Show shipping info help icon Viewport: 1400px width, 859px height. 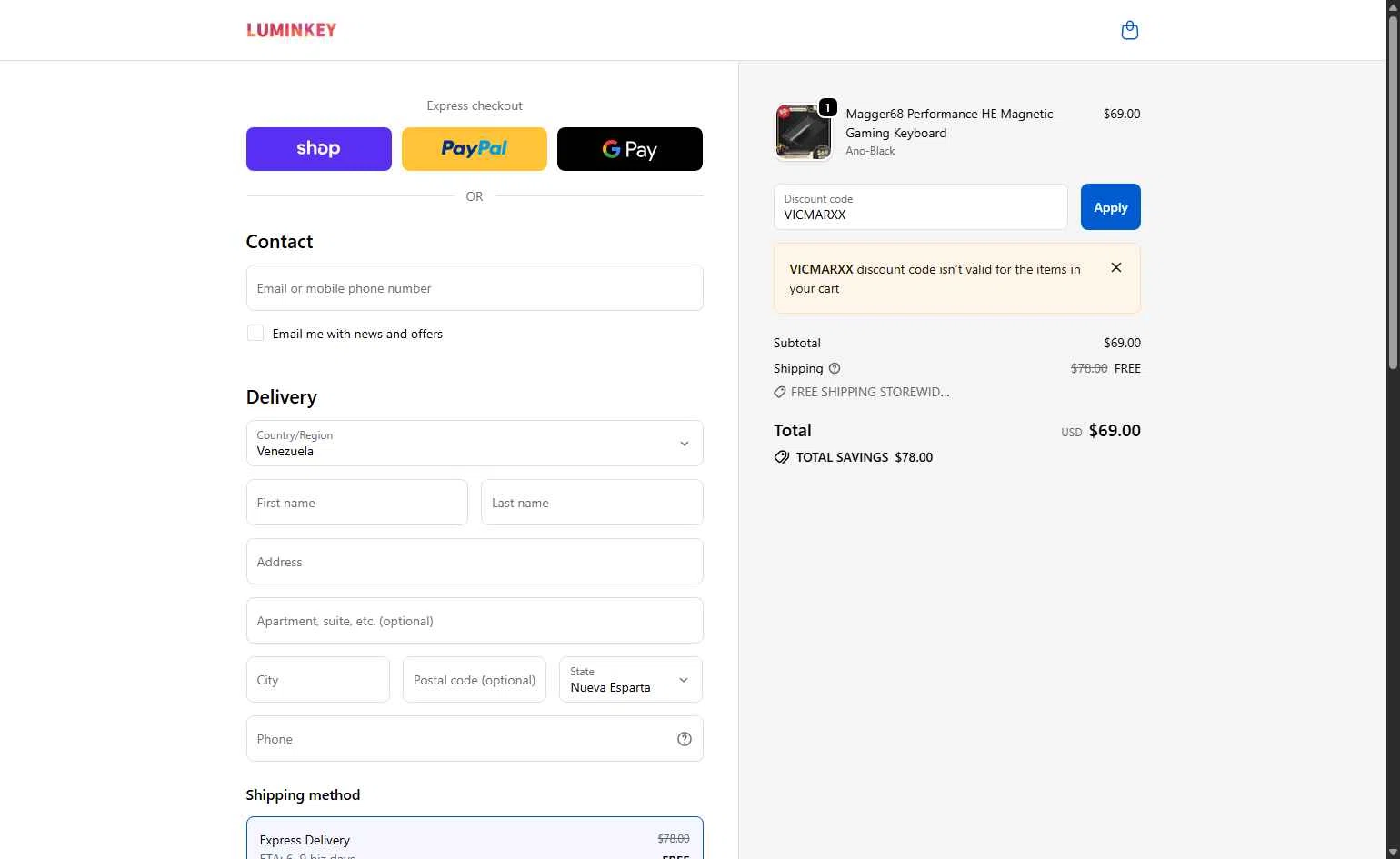(835, 368)
